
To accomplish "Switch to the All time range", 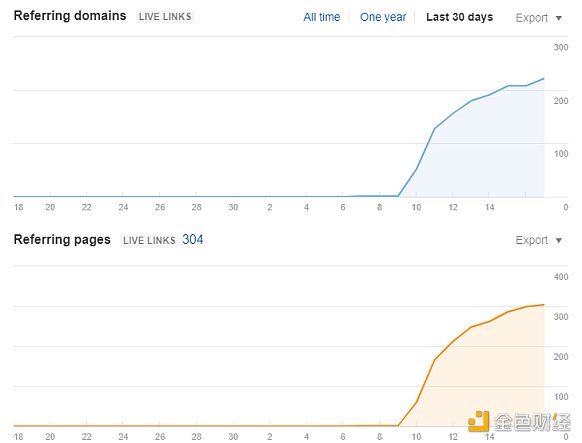I will (x=321, y=17).
